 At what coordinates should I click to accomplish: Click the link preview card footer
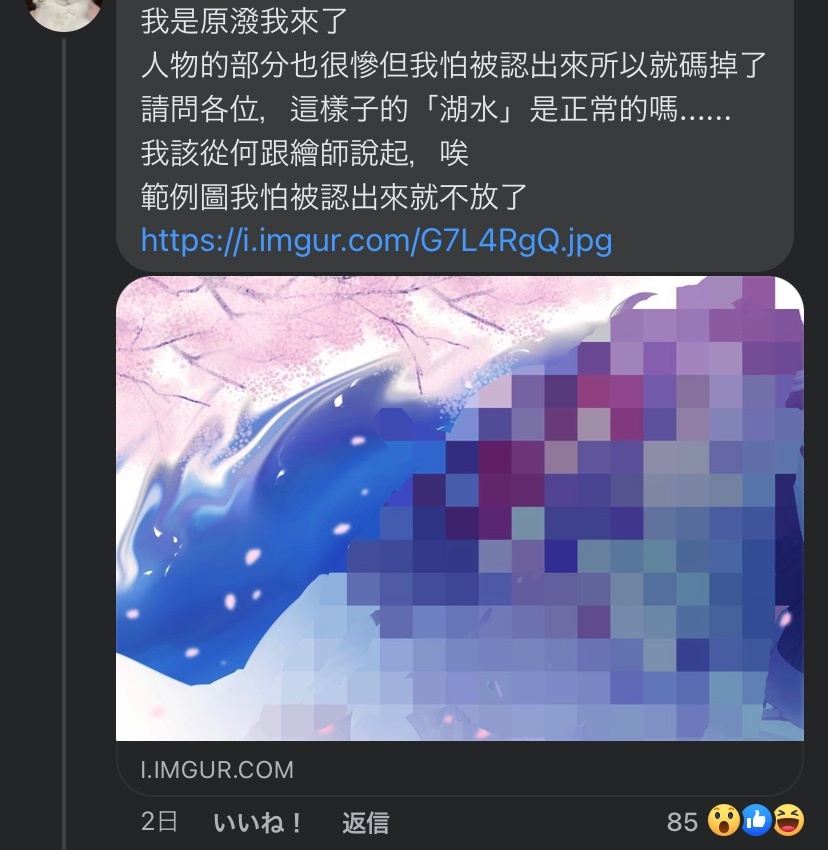(x=460, y=769)
